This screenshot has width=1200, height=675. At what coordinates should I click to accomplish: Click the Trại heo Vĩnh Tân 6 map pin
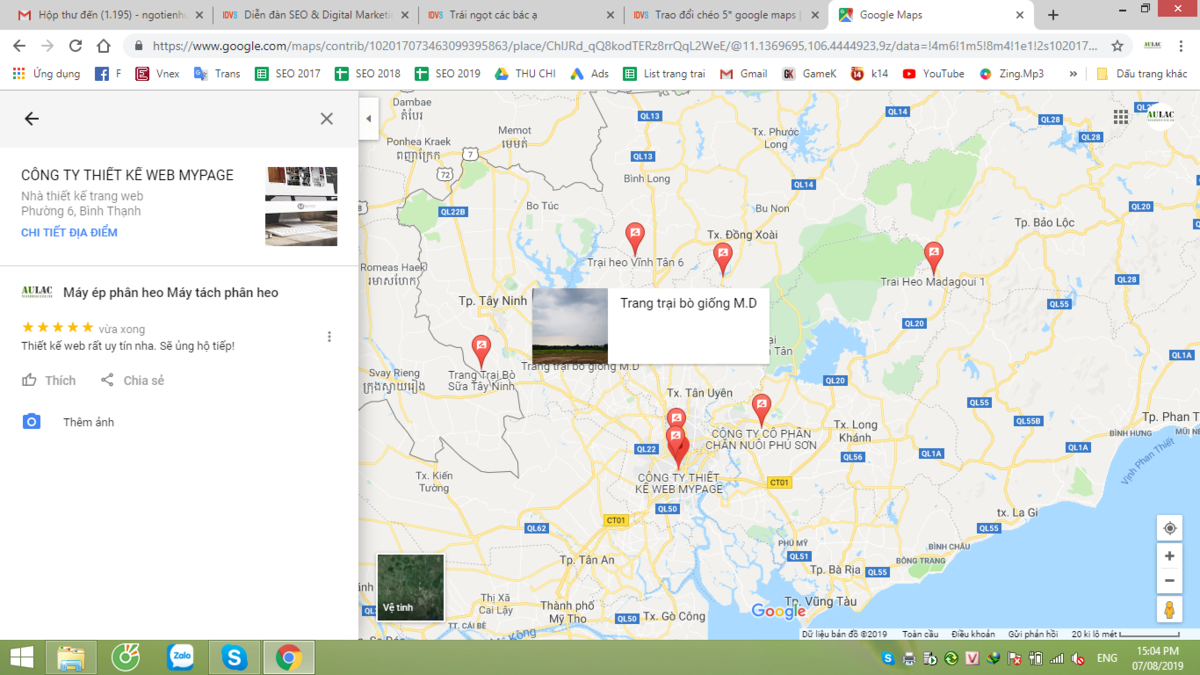[x=635, y=238]
